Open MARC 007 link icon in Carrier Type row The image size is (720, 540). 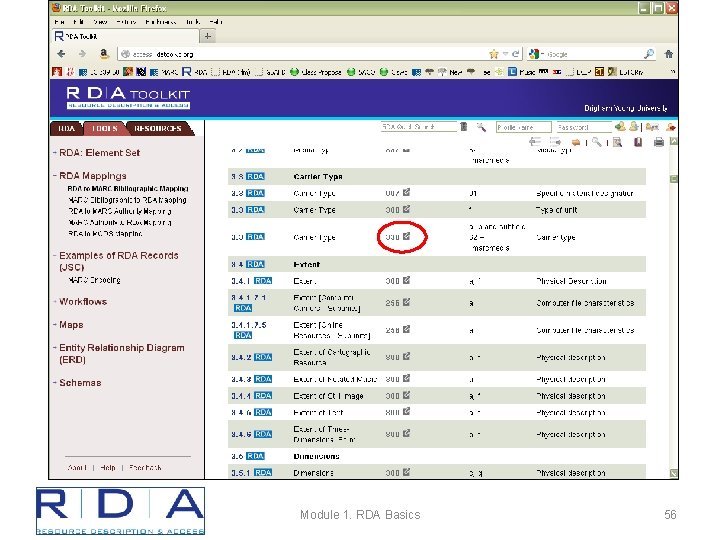click(x=406, y=192)
